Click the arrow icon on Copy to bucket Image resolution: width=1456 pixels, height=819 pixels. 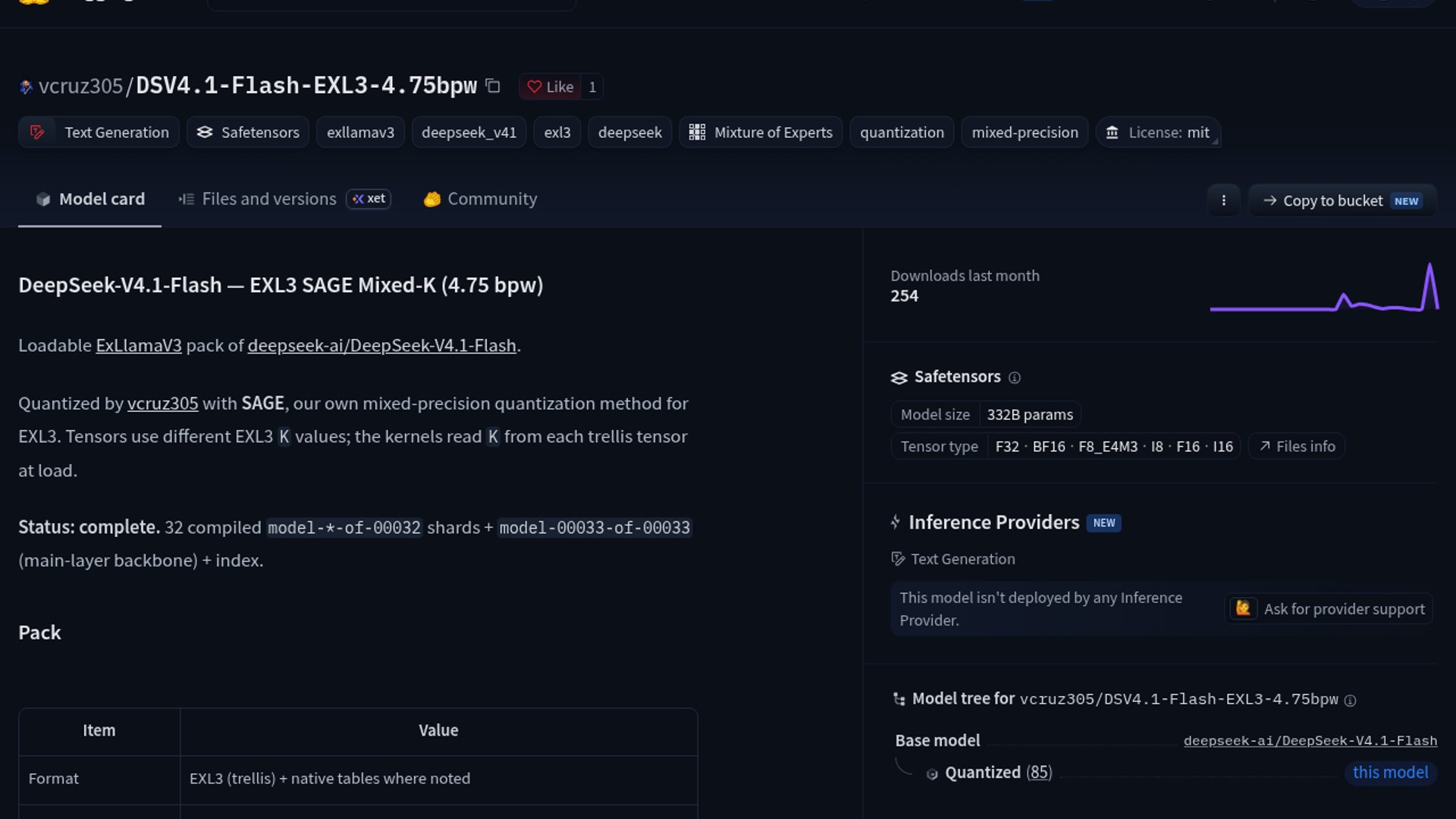pos(1269,200)
